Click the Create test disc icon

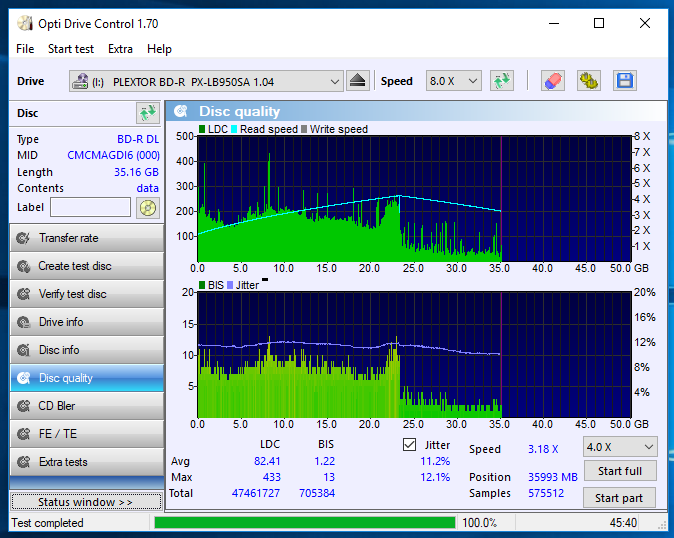pyautogui.click(x=23, y=266)
